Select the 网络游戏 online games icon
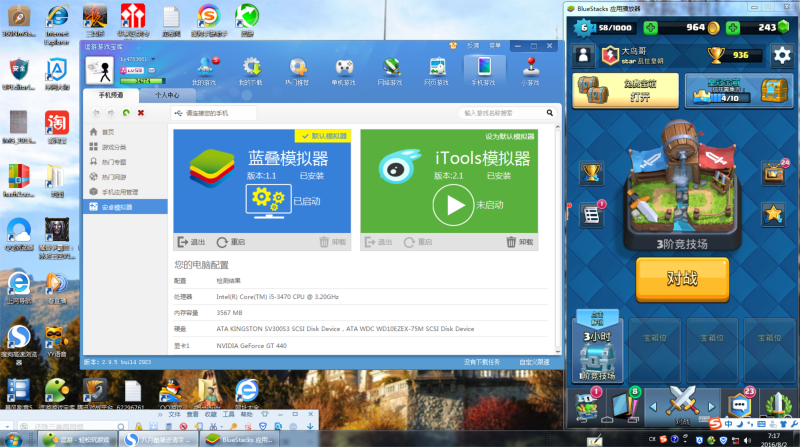Viewport: 800px width, 447px height. 390,71
